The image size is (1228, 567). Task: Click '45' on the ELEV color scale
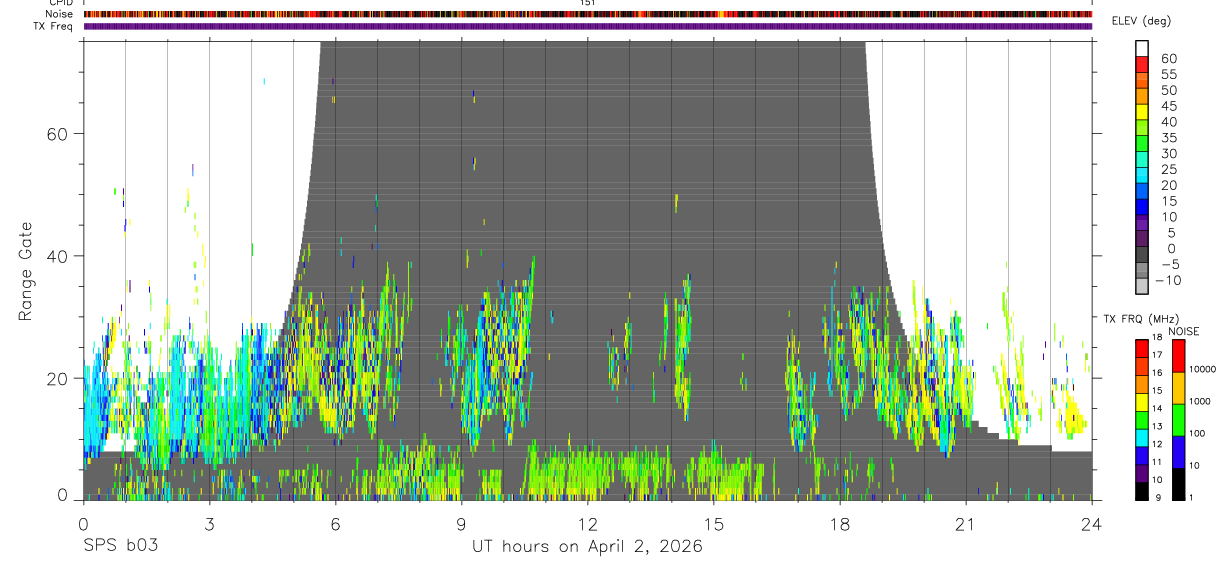pos(1168,106)
